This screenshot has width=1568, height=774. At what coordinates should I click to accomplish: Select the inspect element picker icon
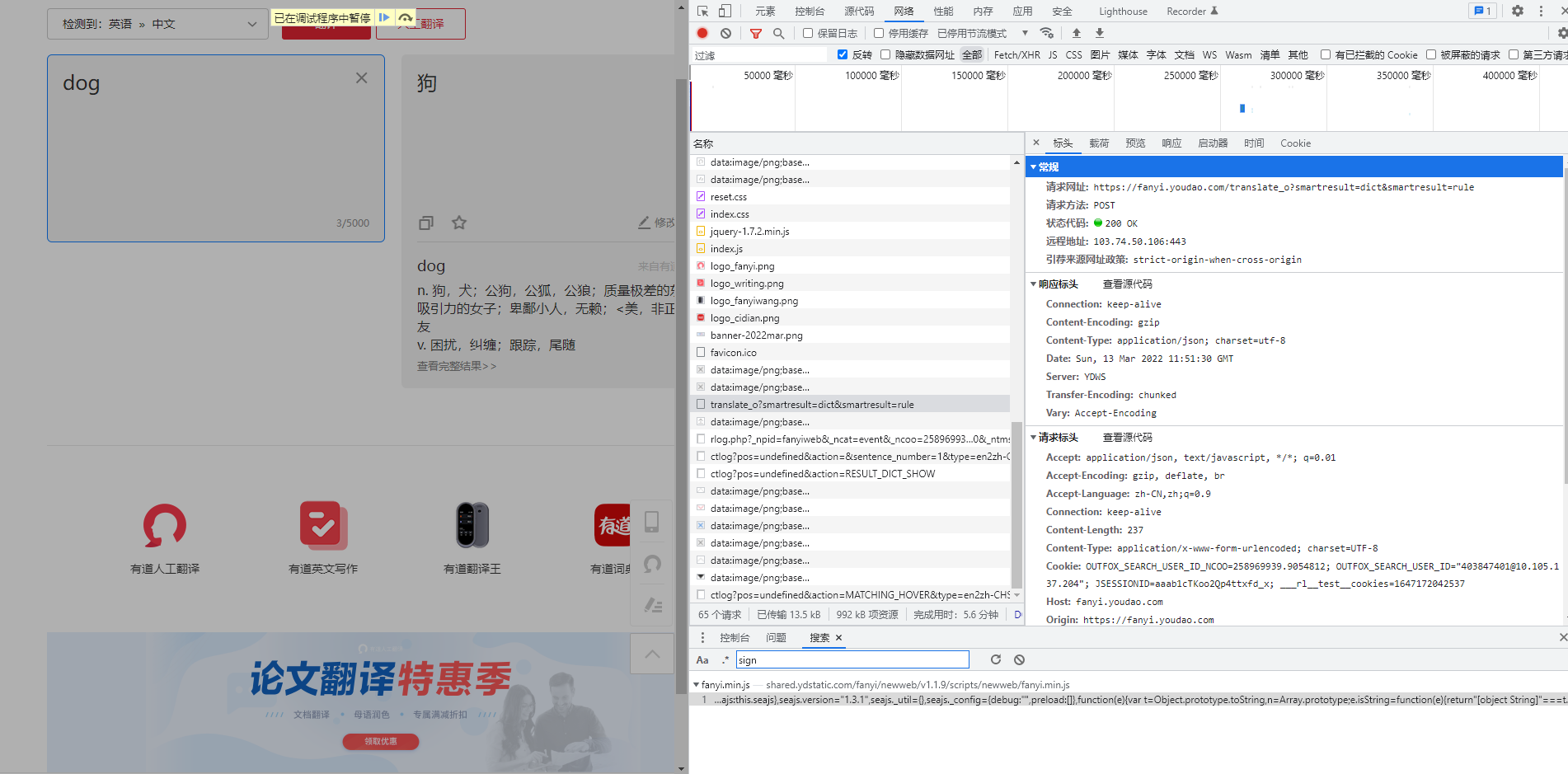(702, 11)
